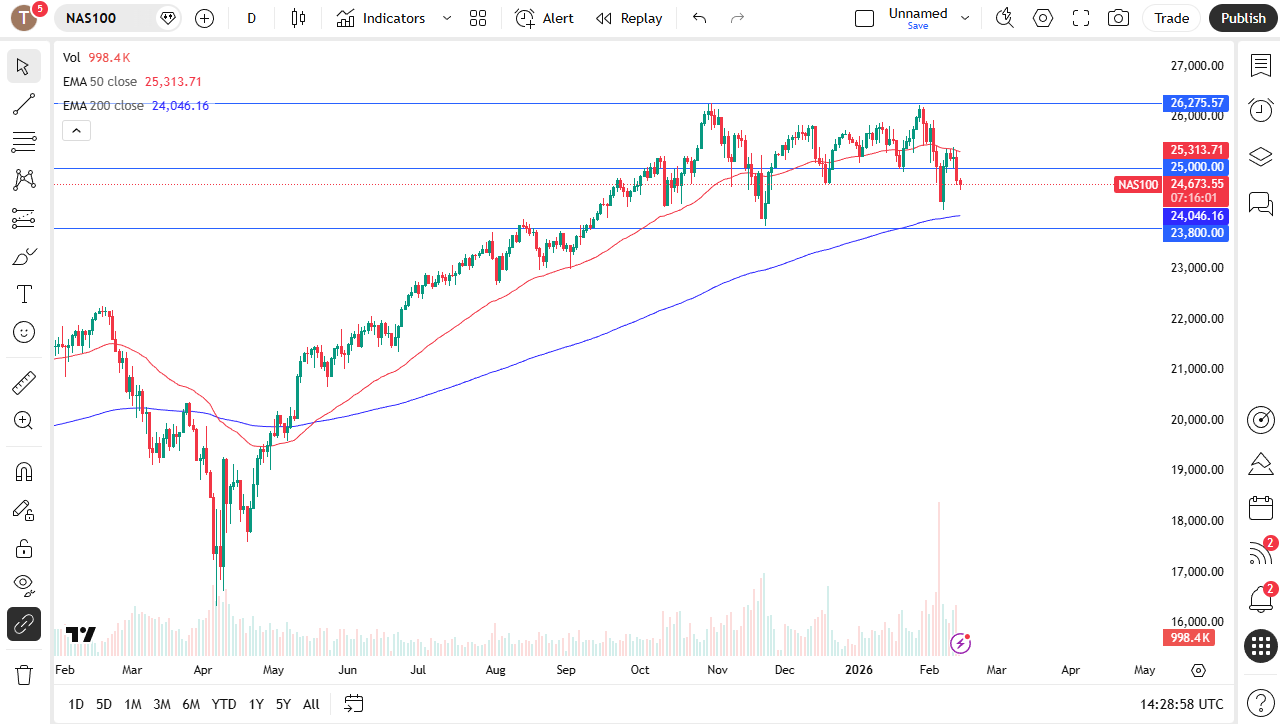Viewport: 1280px width, 724px height.
Task: Take a chart snapshot with camera
Action: click(1119, 18)
